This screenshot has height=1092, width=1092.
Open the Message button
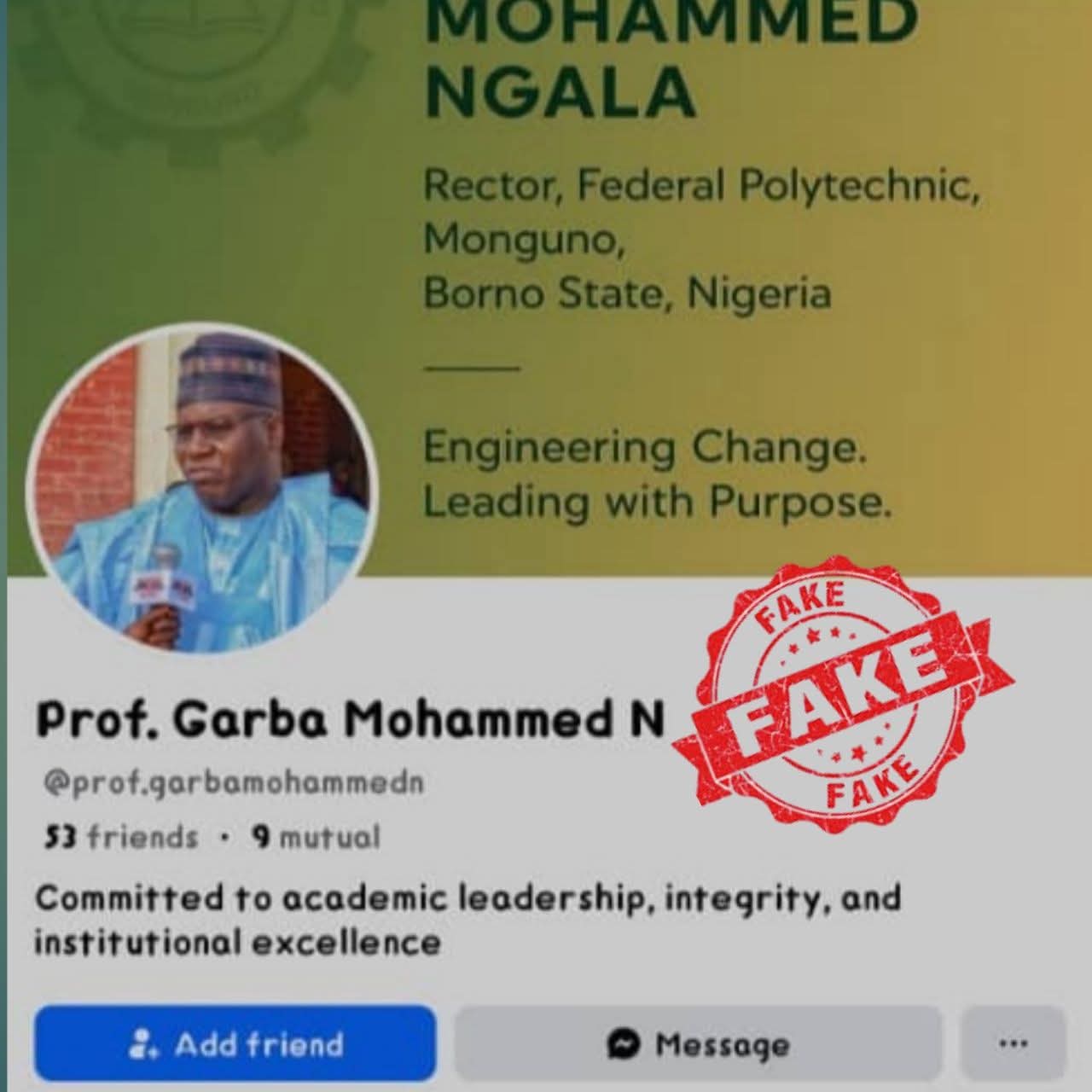pyautogui.click(x=698, y=1043)
